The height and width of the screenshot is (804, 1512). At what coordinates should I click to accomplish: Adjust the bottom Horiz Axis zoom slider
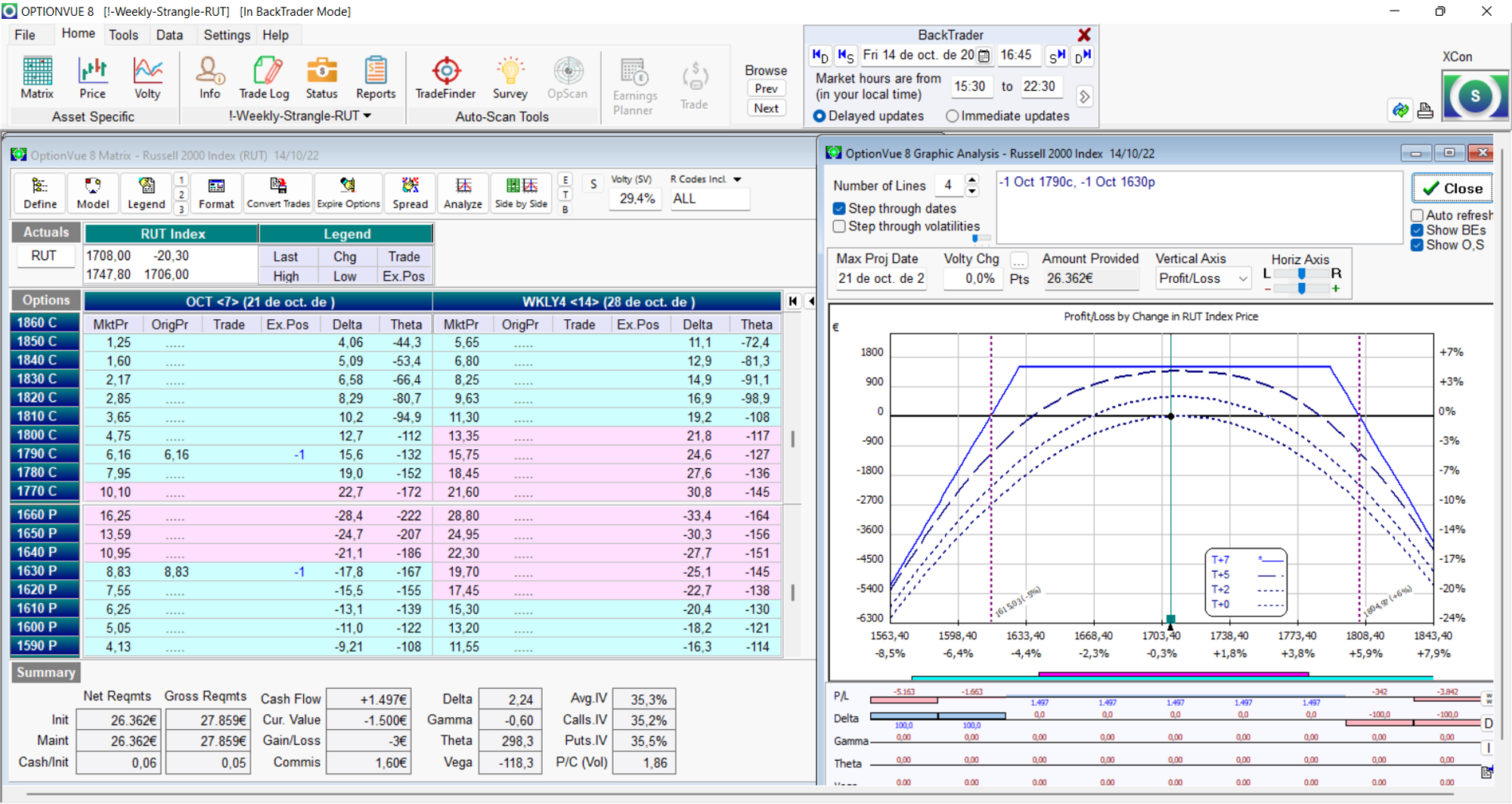(x=1301, y=288)
